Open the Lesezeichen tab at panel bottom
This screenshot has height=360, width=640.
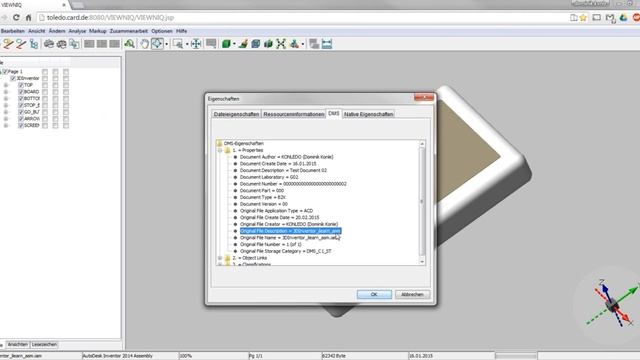tap(44, 344)
